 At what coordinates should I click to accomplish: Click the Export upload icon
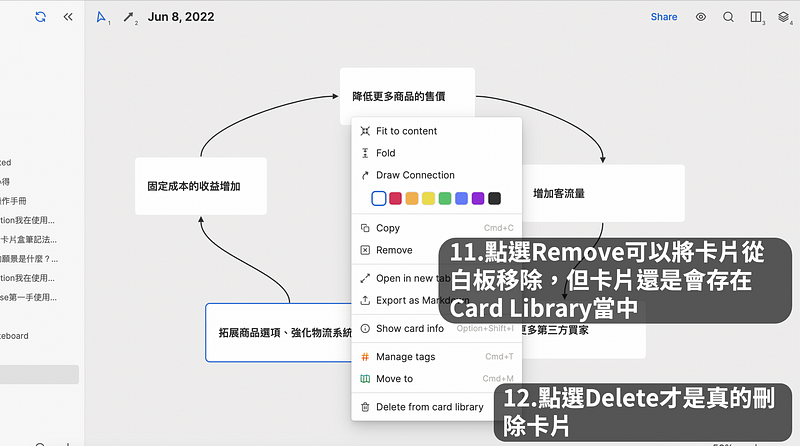(x=365, y=301)
